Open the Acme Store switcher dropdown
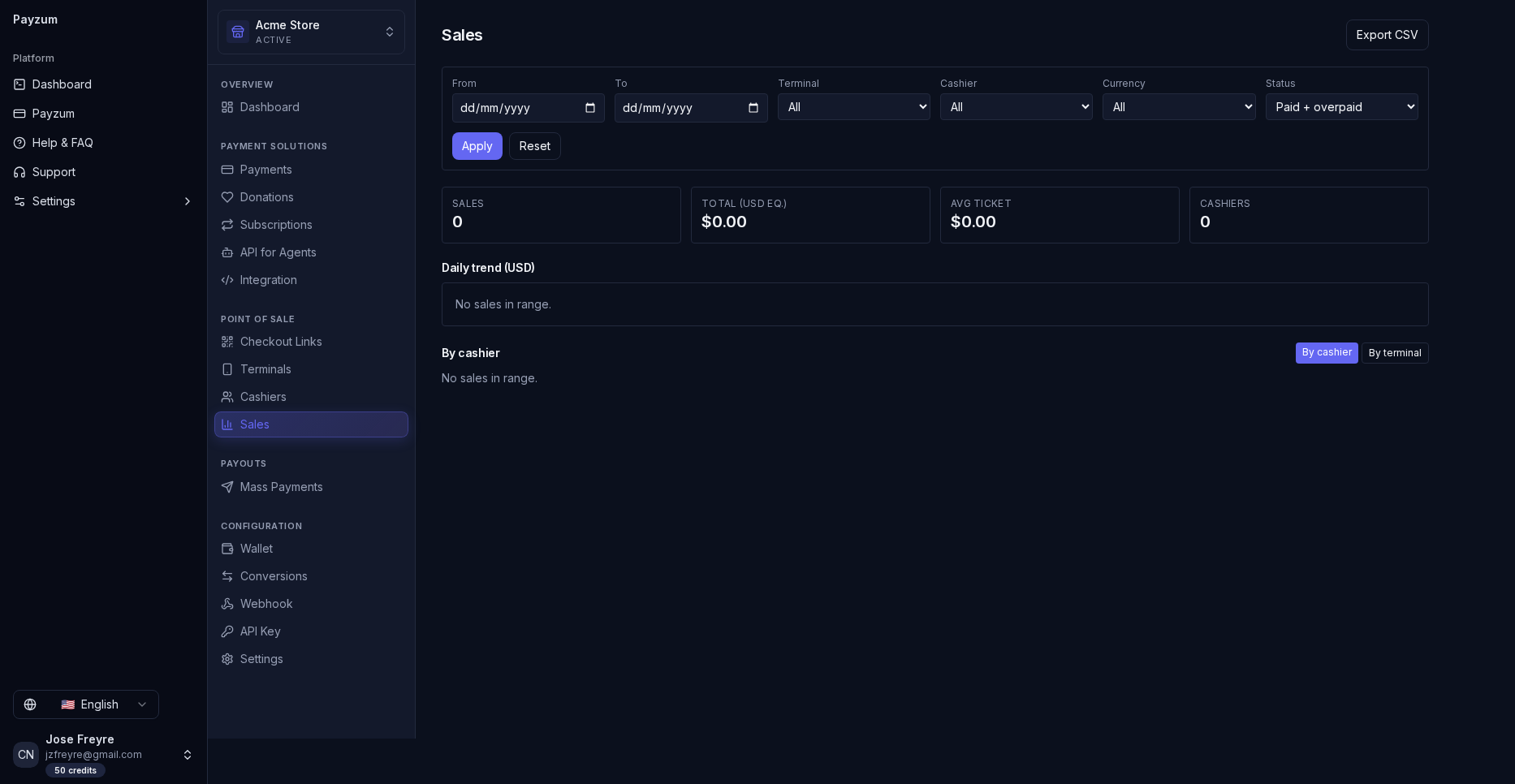The image size is (1515, 784). click(311, 32)
